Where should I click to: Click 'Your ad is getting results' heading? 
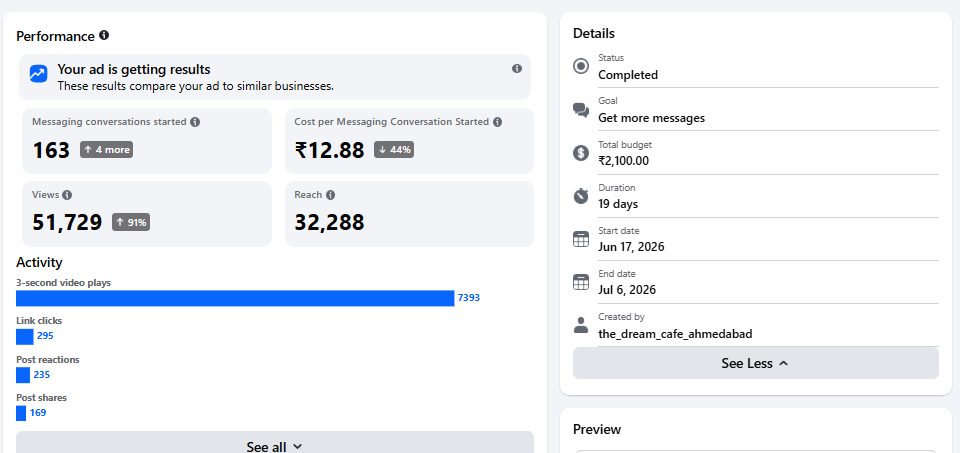[x=134, y=70]
